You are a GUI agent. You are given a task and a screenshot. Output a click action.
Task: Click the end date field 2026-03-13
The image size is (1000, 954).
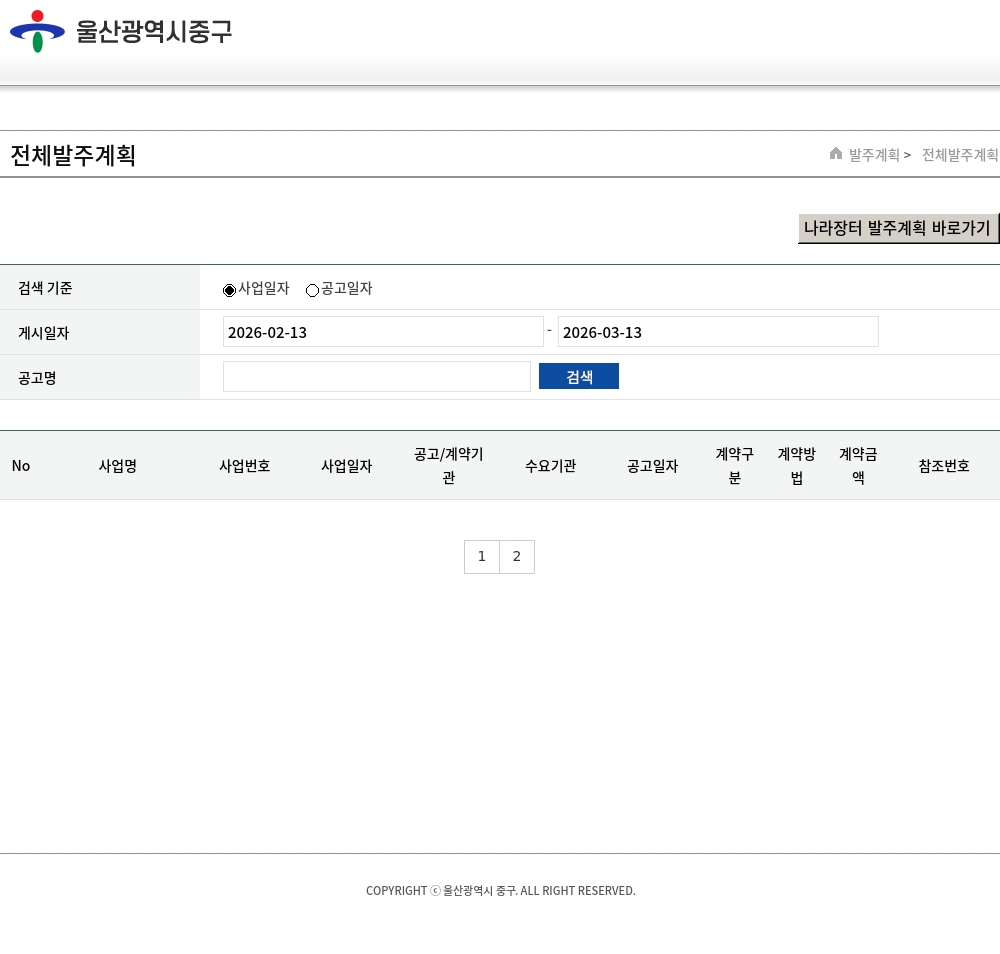point(718,332)
